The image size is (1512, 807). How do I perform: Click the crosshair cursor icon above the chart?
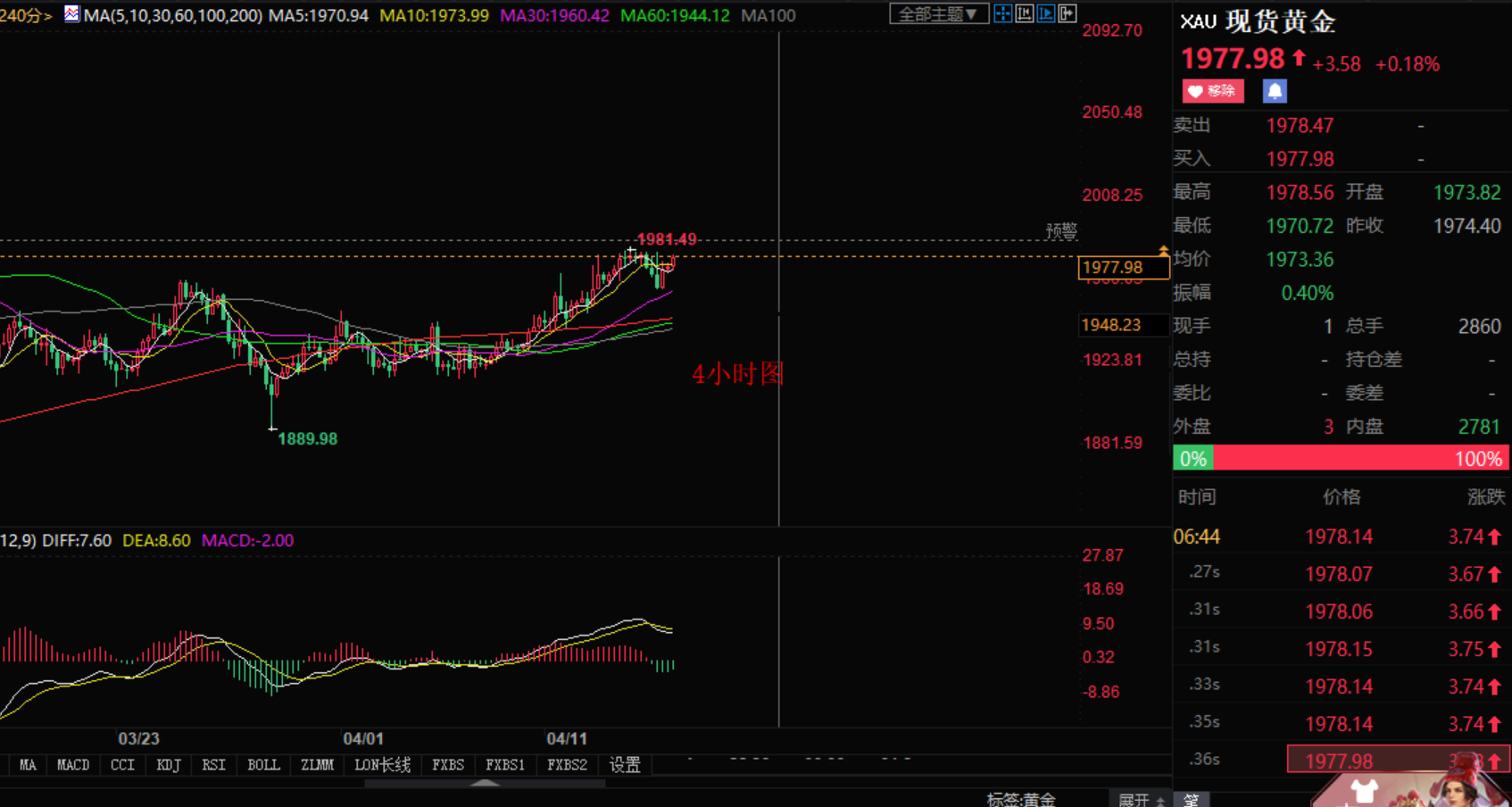coord(1003,14)
